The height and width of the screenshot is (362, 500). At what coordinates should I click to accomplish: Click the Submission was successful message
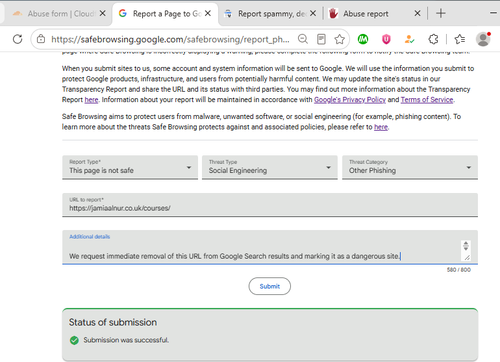(126, 340)
